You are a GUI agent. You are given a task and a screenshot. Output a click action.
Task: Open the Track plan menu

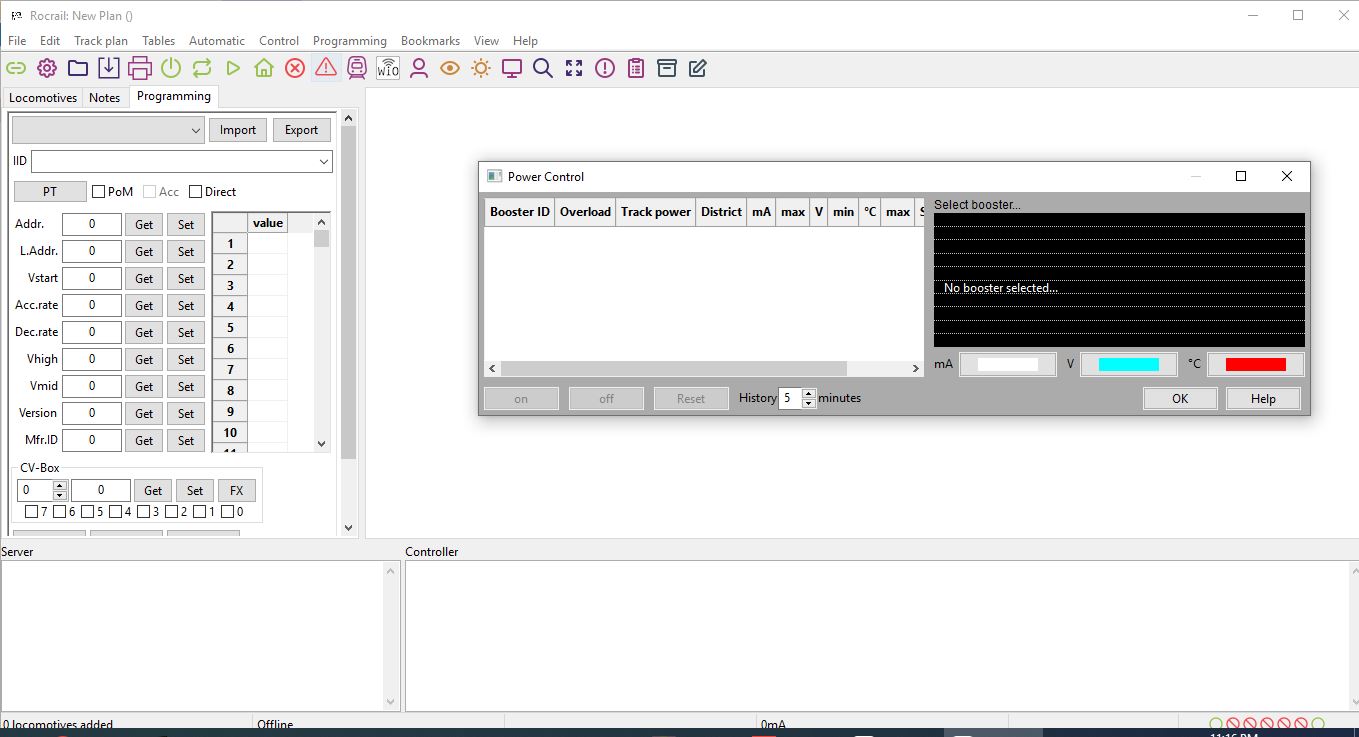tap(101, 41)
